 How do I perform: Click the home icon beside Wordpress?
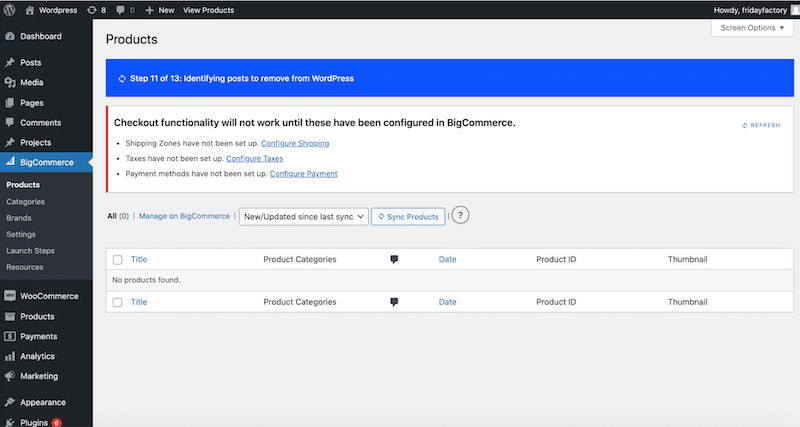point(28,10)
